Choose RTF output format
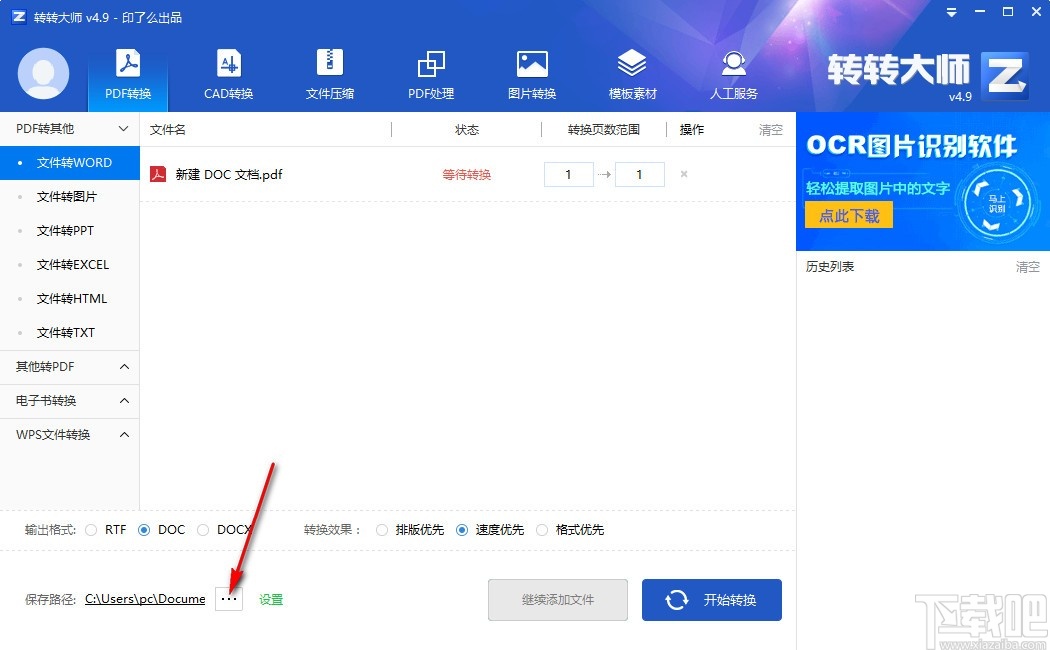Screen dimensions: 1050x650 tap(91, 530)
